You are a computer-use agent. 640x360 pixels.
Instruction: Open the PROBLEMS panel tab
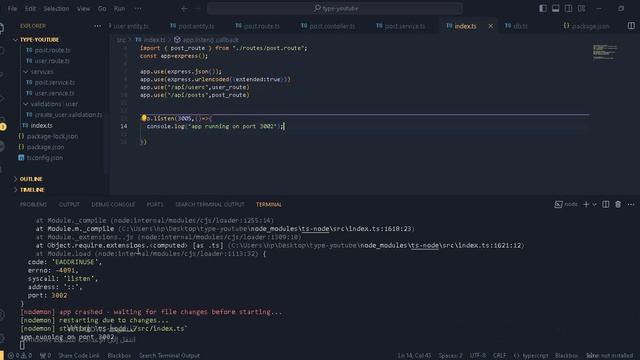click(x=33, y=204)
